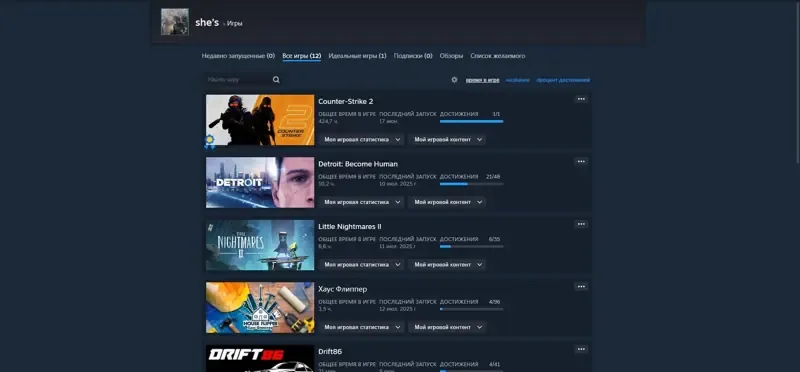Screen dimensions: 800x372
Task: Click the page scrollbar thumb
Action: coord(797,83)
